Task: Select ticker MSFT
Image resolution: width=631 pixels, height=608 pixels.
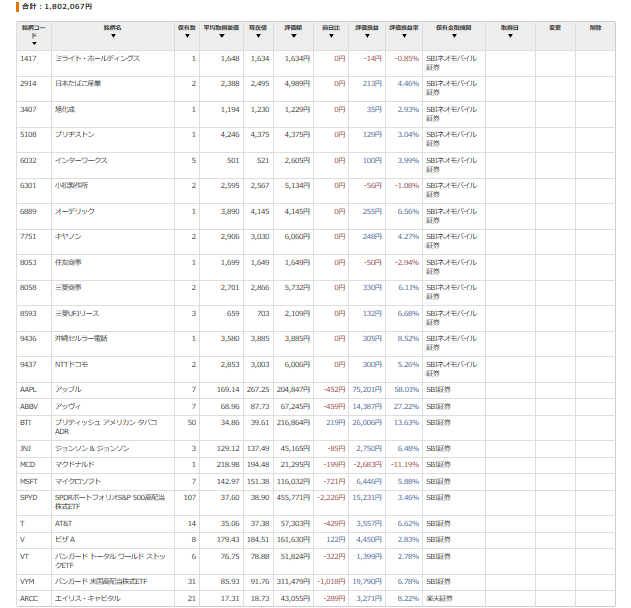Action: coord(29,482)
